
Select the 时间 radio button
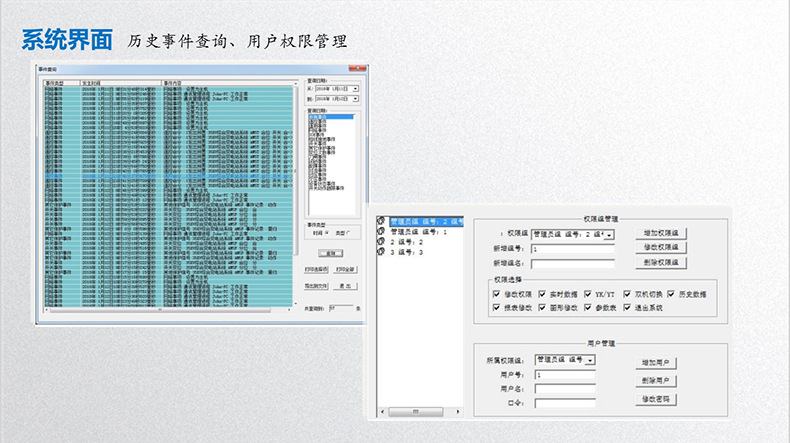pyautogui.click(x=327, y=233)
